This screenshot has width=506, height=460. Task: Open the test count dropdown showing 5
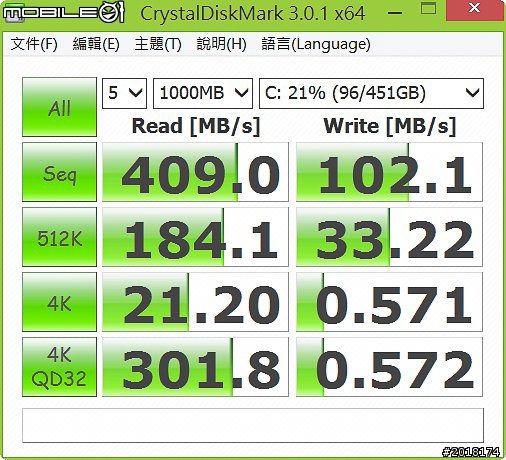(124, 93)
